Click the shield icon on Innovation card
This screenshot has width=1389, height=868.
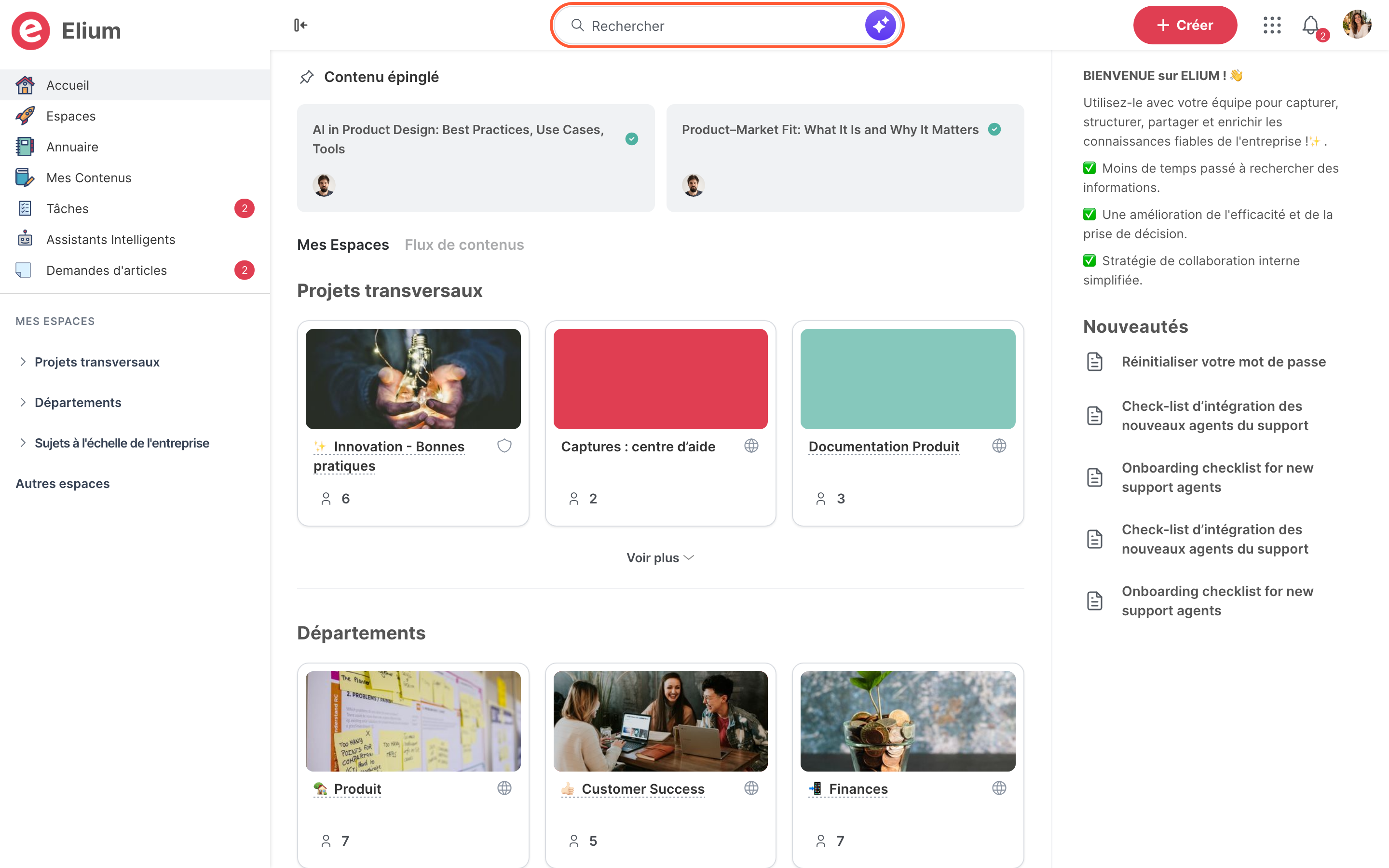tap(504, 446)
